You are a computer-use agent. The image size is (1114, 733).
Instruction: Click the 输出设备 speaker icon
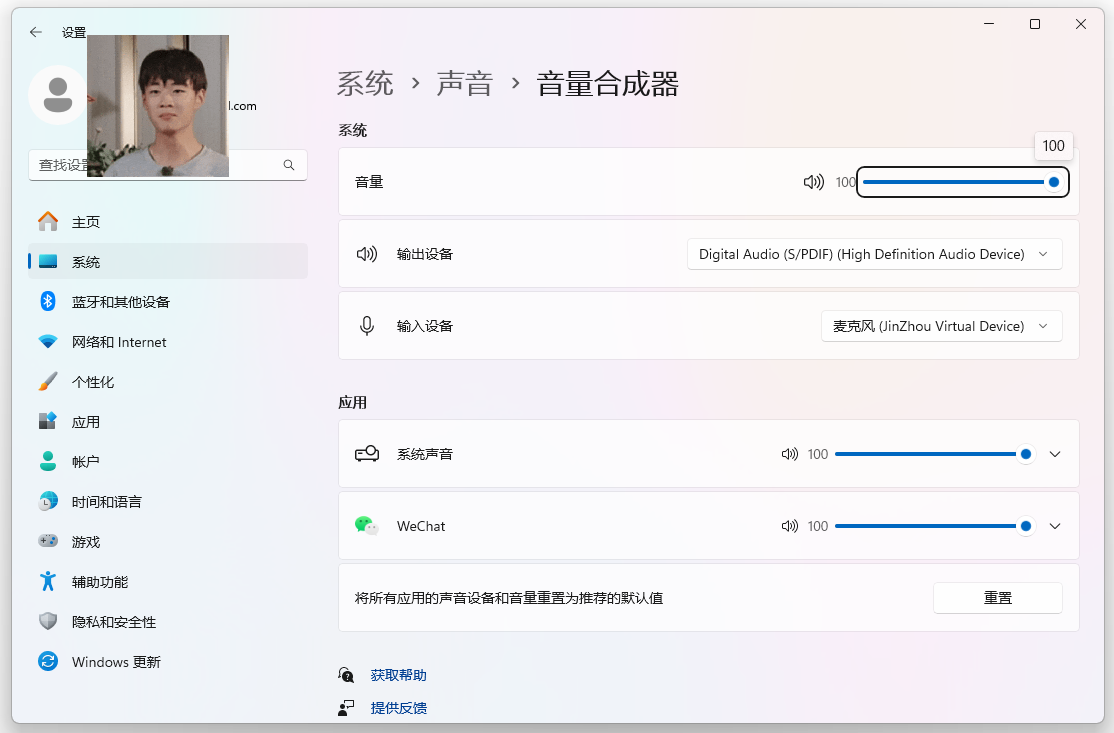tap(367, 254)
